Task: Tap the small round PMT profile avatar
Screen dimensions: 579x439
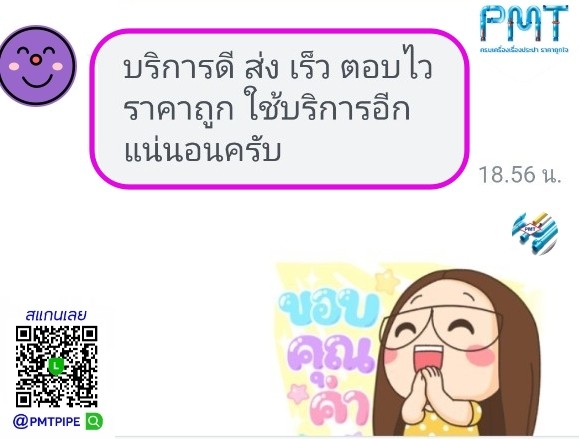Action: 534,233
